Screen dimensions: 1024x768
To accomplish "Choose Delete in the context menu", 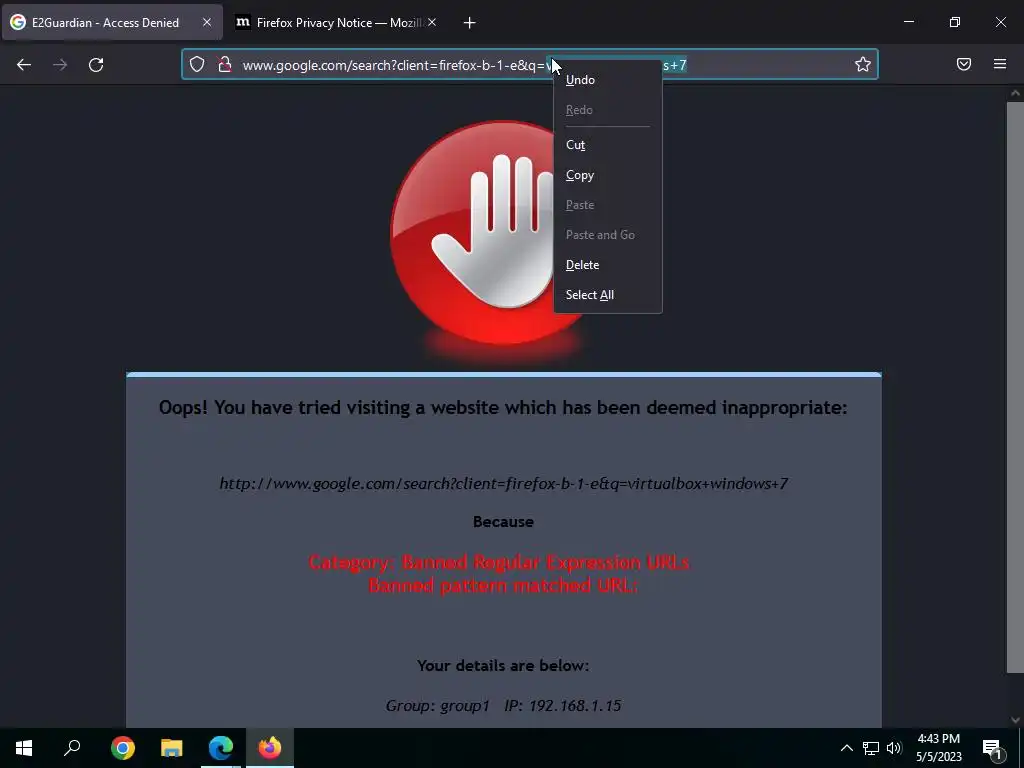I will (607, 264).
